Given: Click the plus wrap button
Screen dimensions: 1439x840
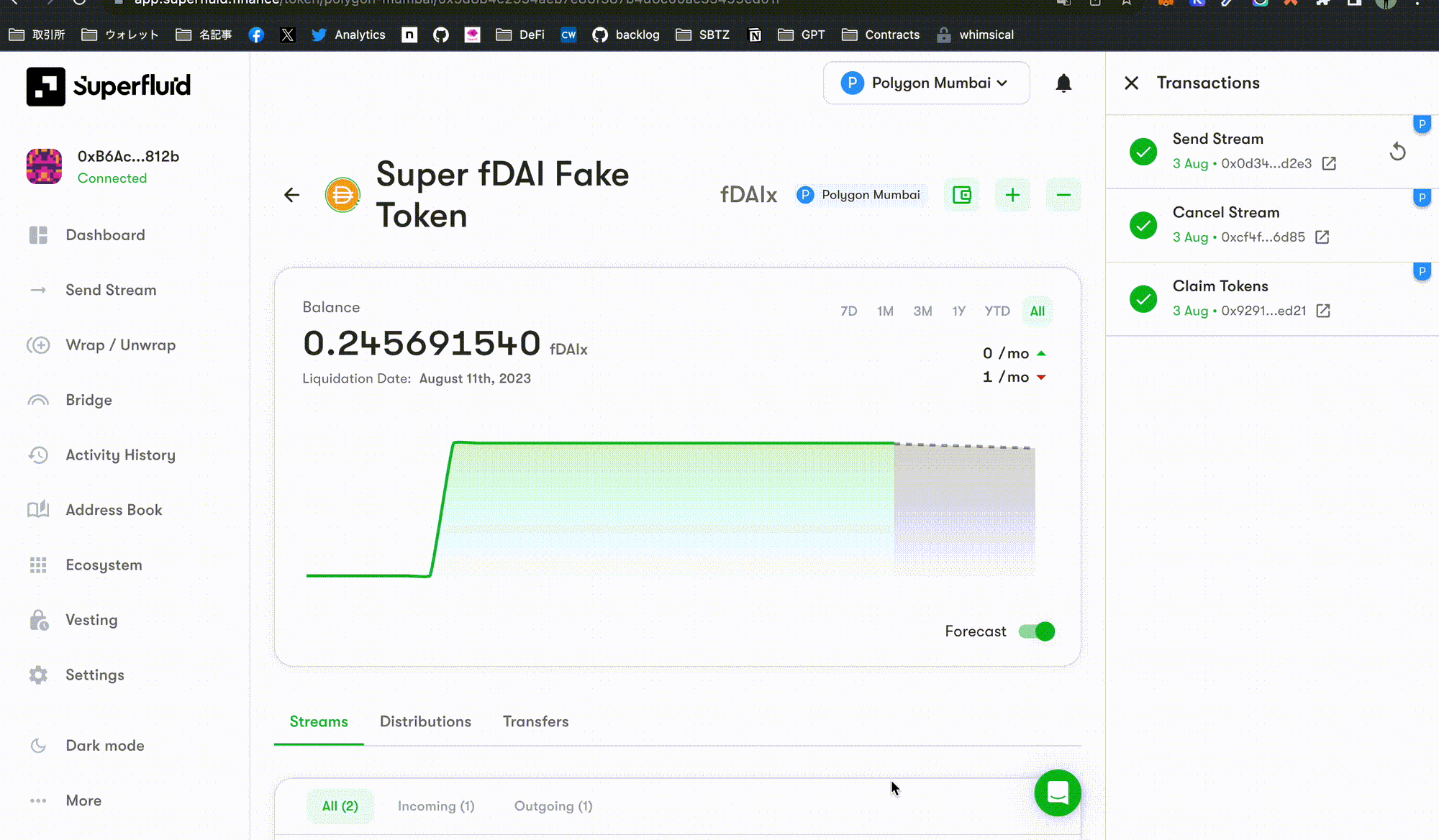Looking at the screenshot, I should (1012, 195).
